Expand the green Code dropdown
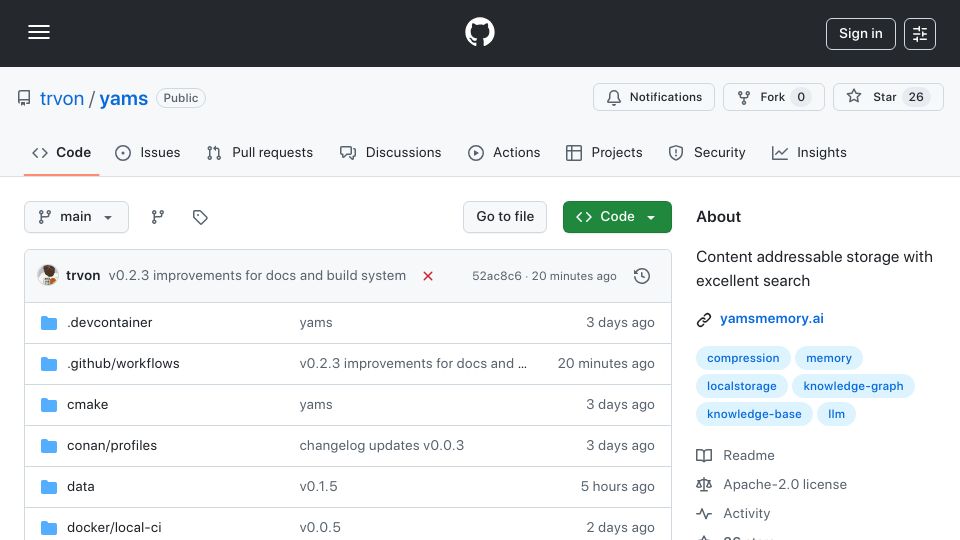Viewport: 960px width, 540px height. (x=617, y=217)
